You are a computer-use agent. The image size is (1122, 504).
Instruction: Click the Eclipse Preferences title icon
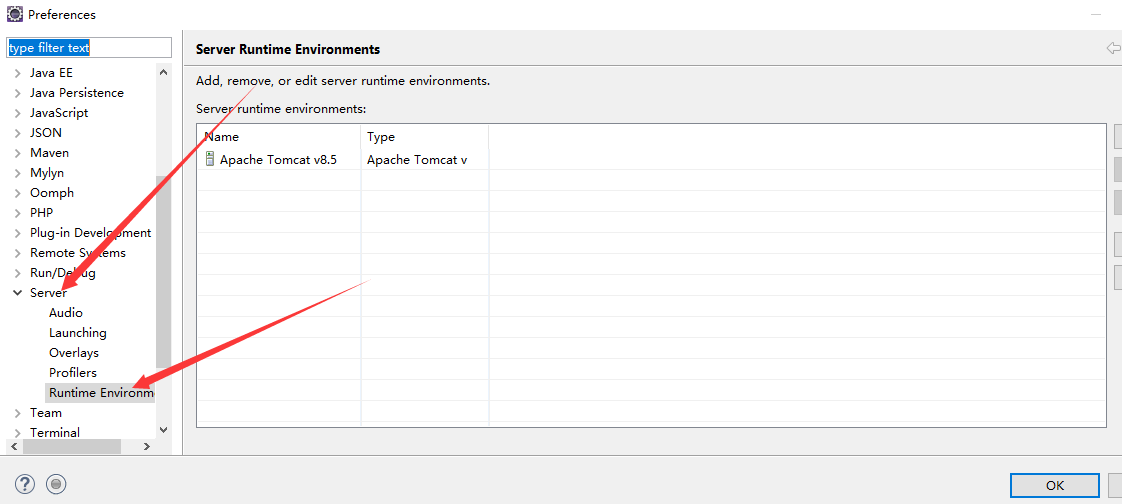coord(14,14)
